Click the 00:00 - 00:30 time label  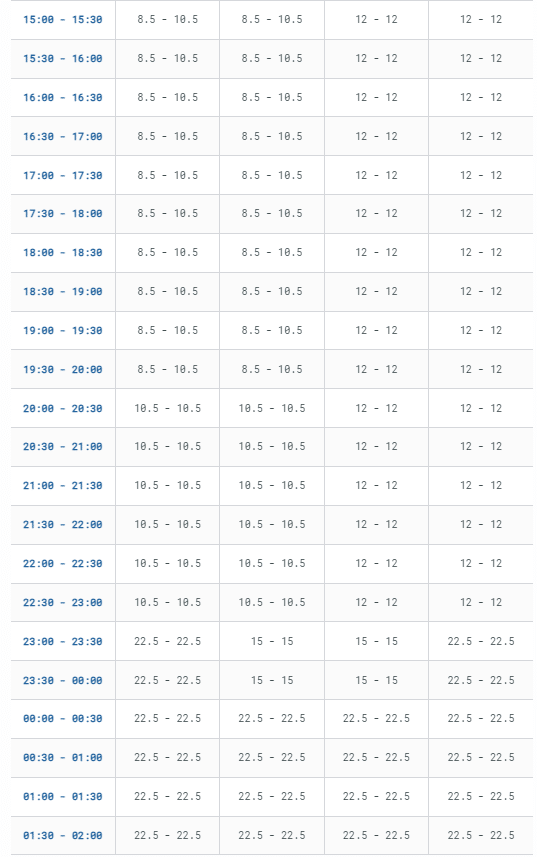click(63, 719)
